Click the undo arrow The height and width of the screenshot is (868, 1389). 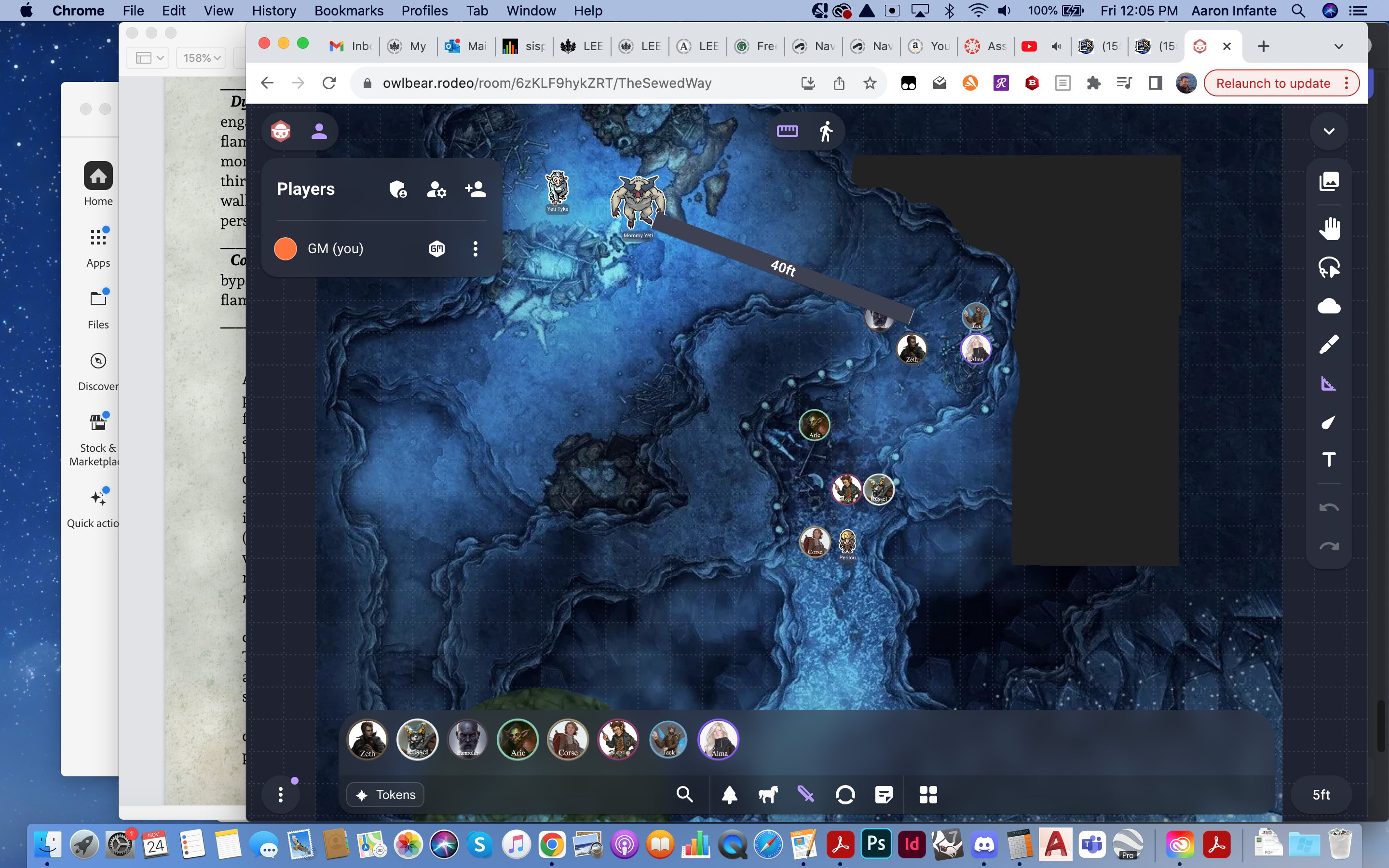point(1329,507)
